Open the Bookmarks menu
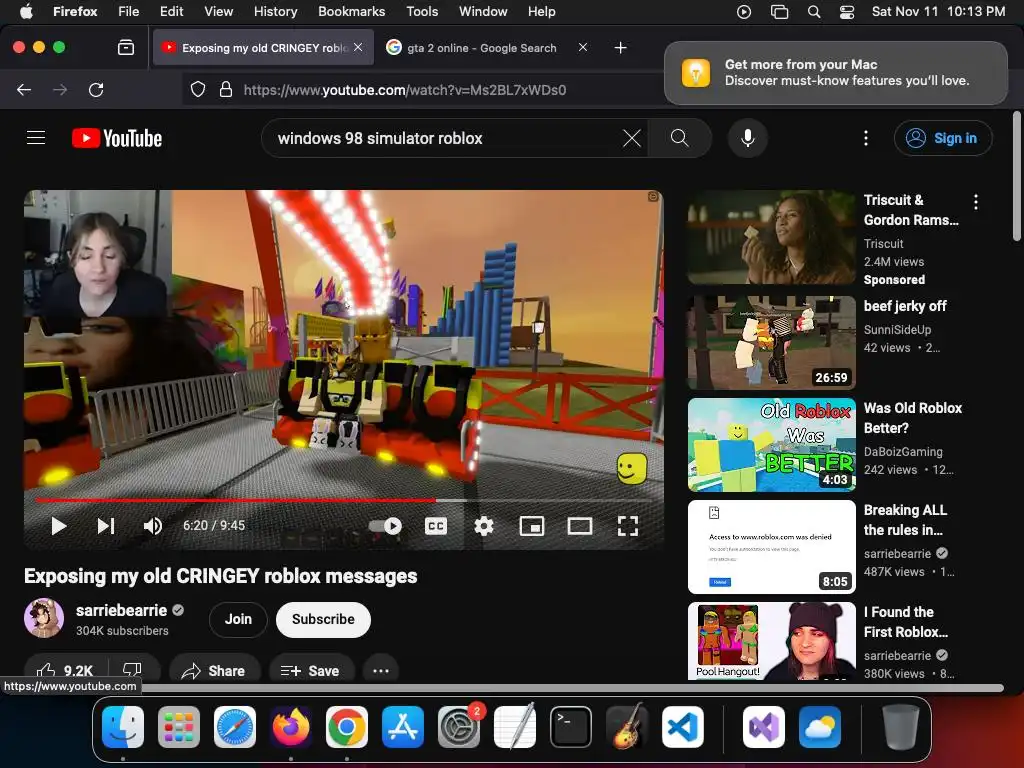The width and height of the screenshot is (1024, 768). 351,11
